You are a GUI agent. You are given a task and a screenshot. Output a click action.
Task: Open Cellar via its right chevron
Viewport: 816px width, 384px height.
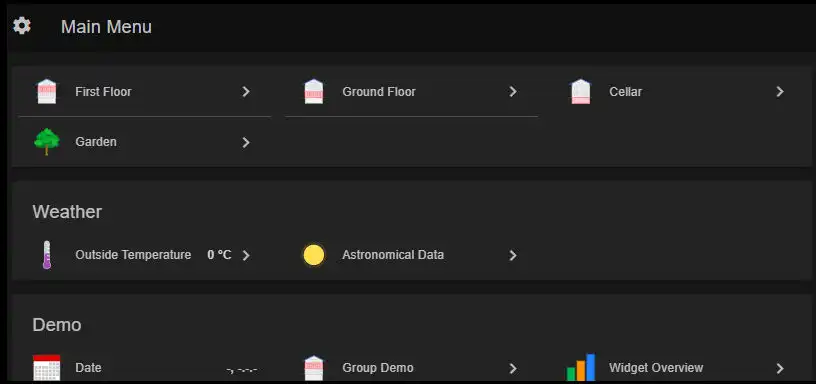click(780, 92)
